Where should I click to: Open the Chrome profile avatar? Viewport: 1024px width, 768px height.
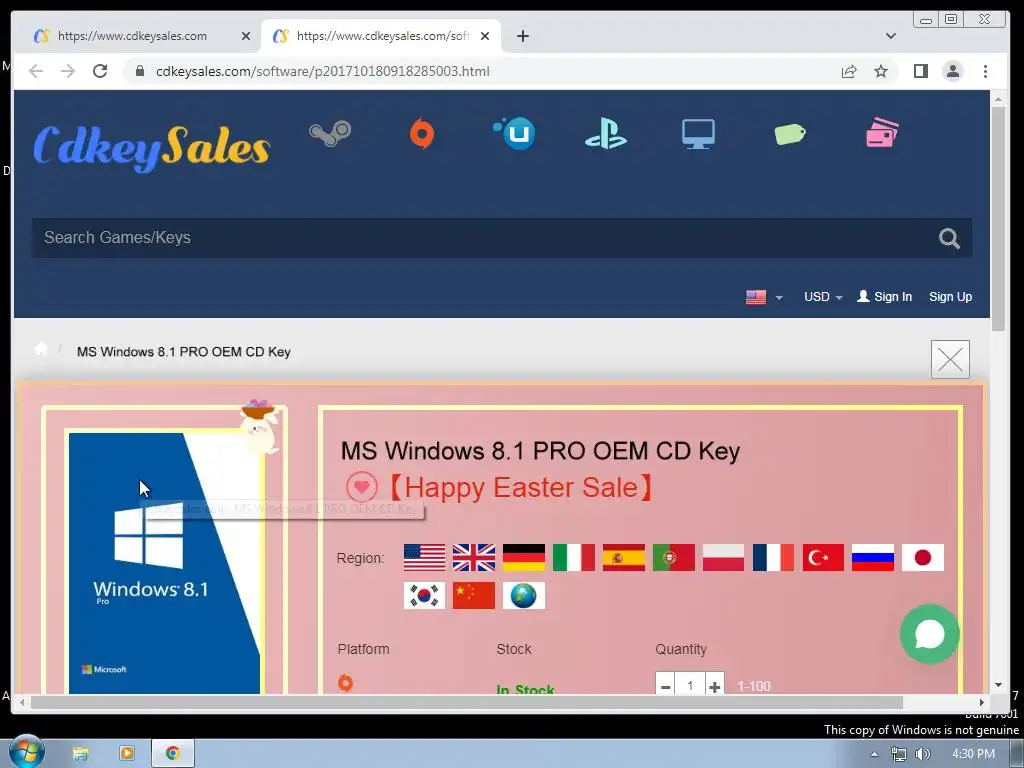click(953, 71)
